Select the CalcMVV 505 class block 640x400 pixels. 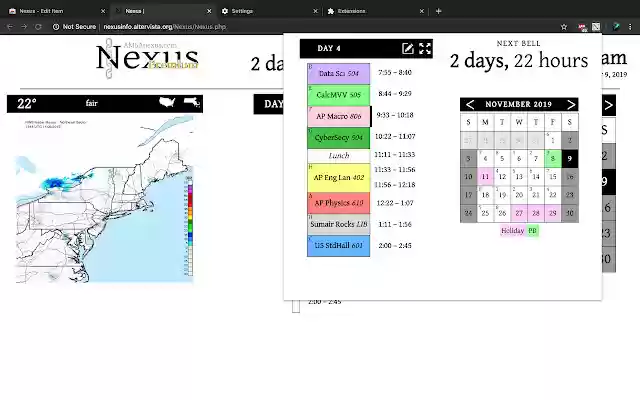[338, 95]
